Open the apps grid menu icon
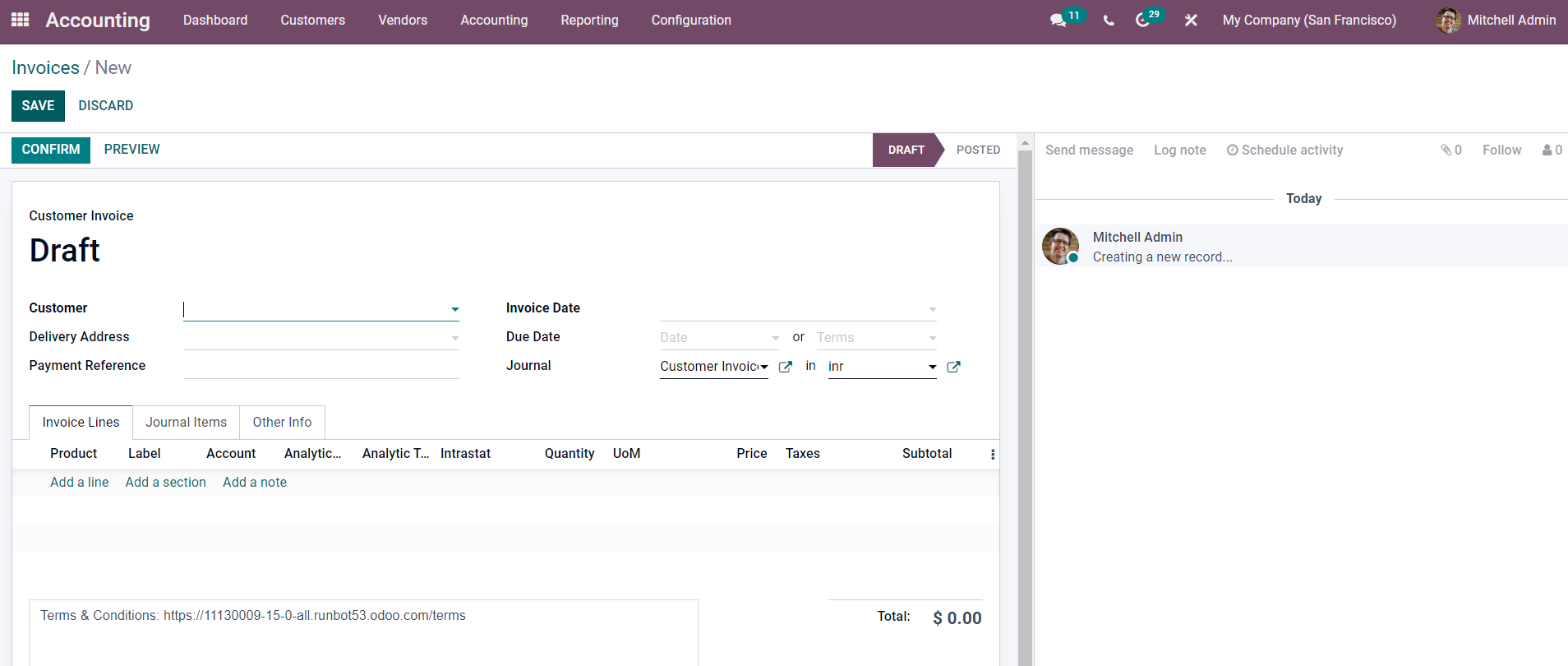The width and height of the screenshot is (1568, 666). pos(21,20)
